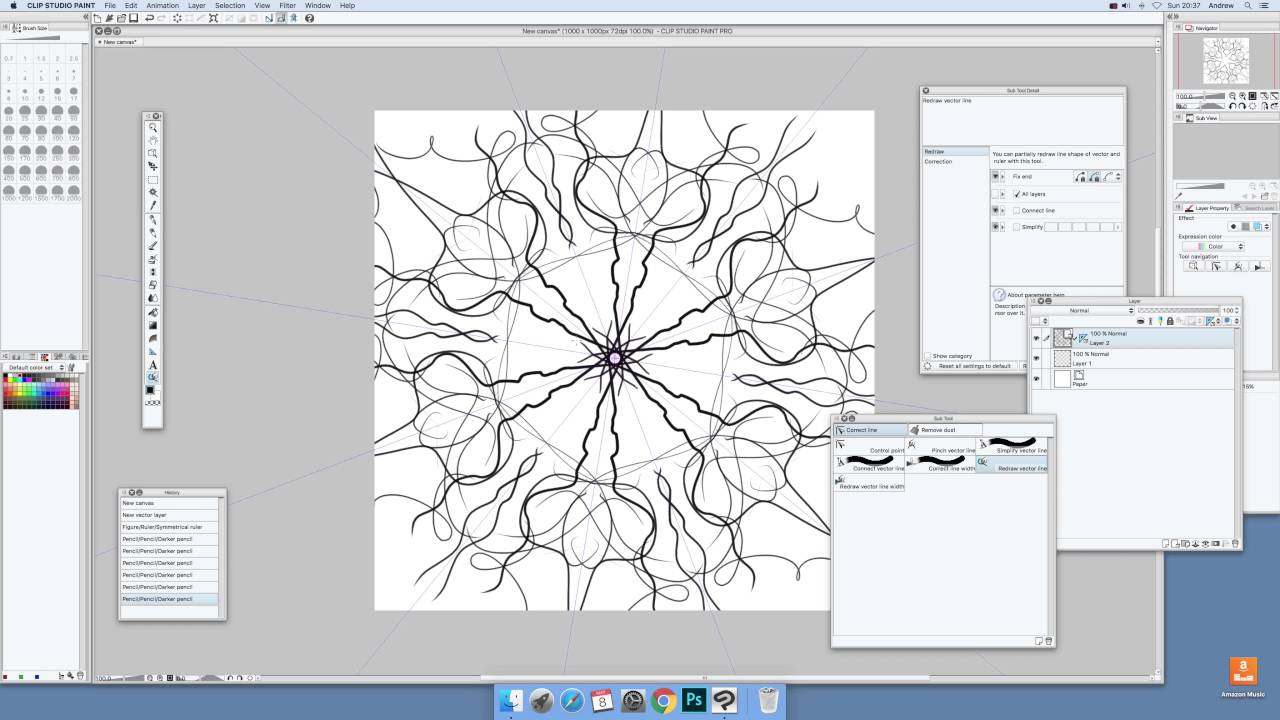Screen dimensions: 1280x720
Task: Check the Show category checkbox
Action: 927,356
